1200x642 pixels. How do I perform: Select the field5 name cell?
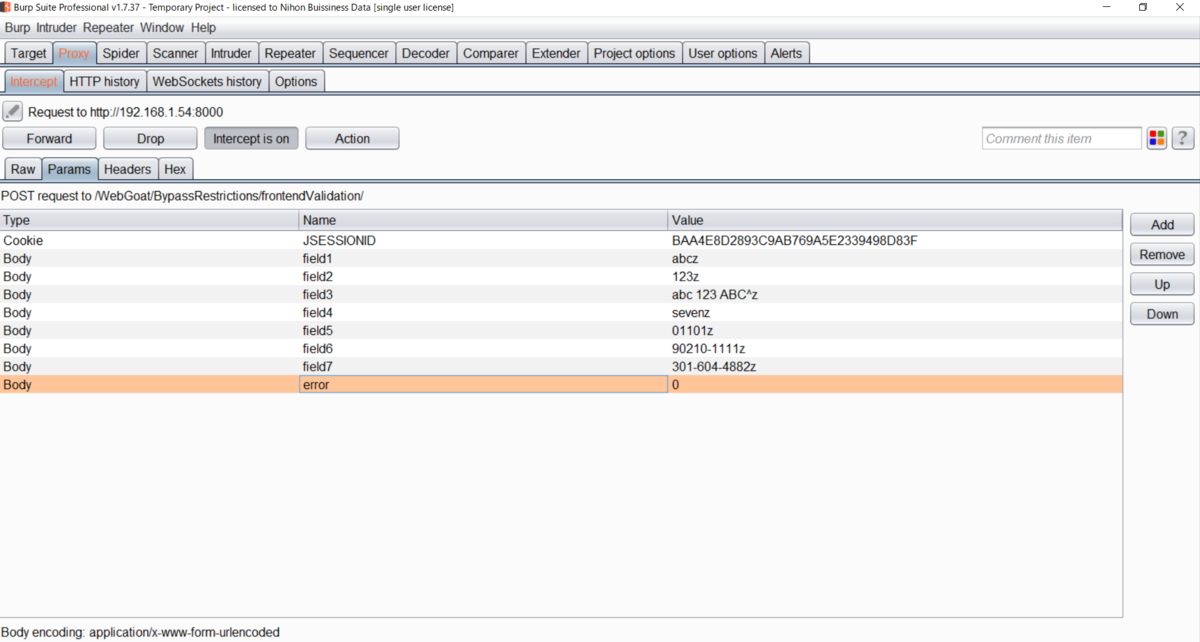click(484, 331)
